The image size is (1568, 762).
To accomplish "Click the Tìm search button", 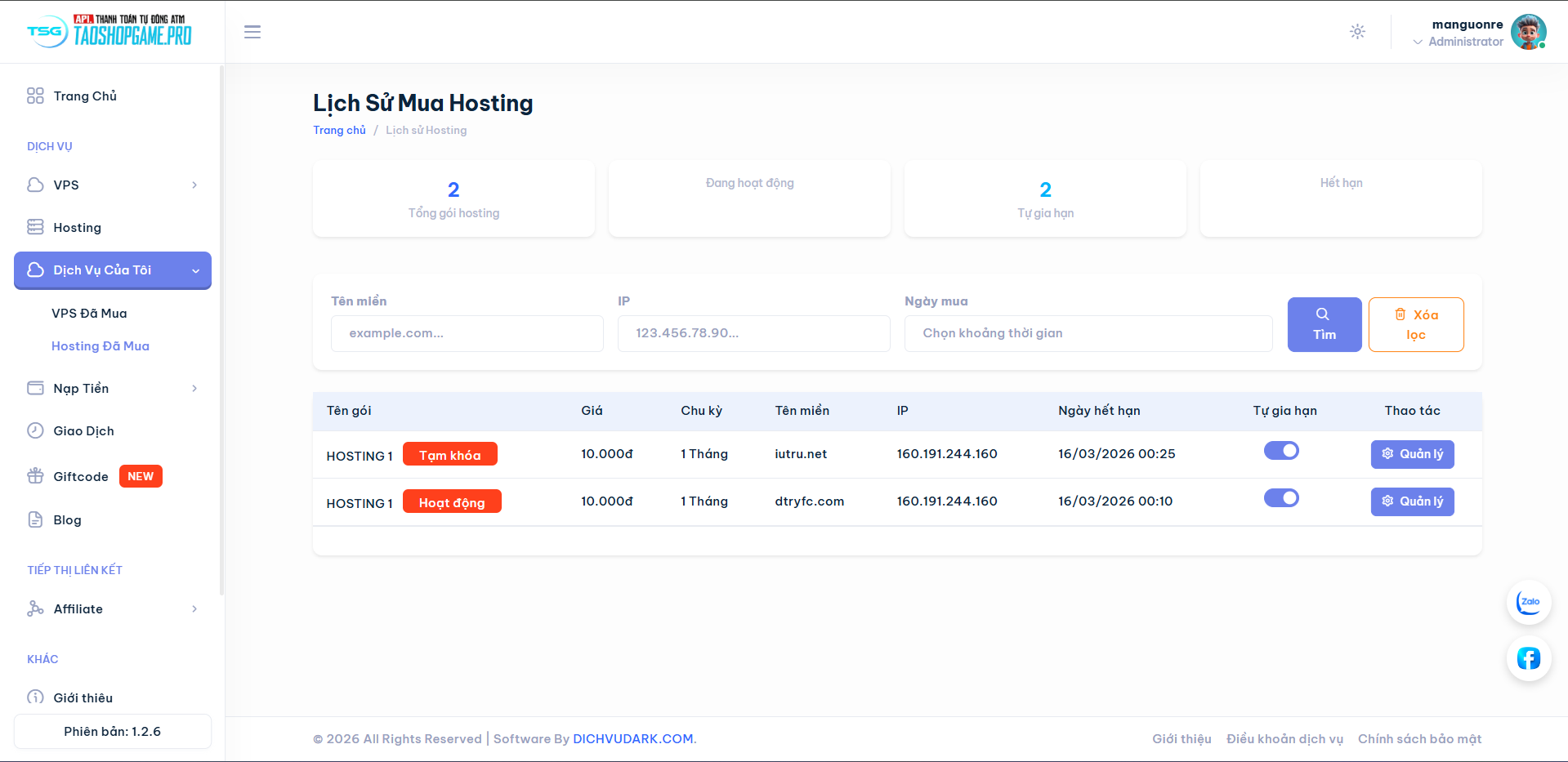I will point(1324,324).
